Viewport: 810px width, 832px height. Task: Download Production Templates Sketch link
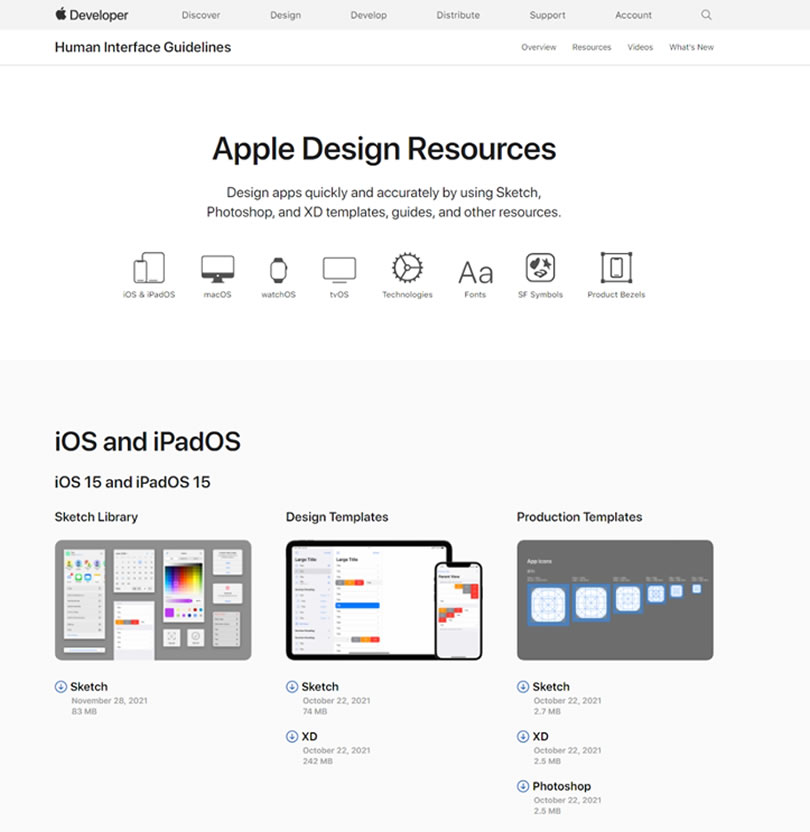(551, 687)
